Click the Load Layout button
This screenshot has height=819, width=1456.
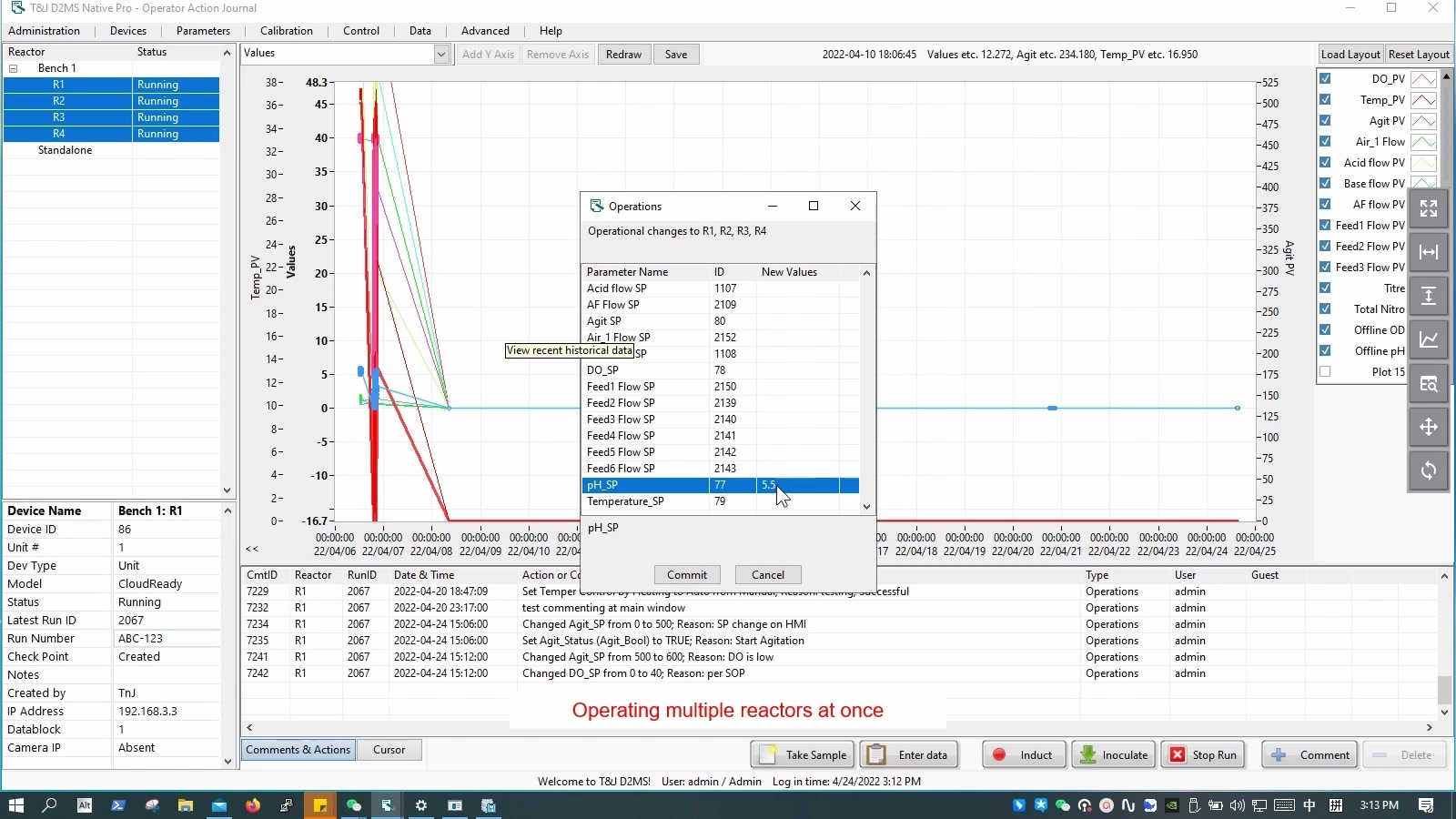pos(1350,55)
